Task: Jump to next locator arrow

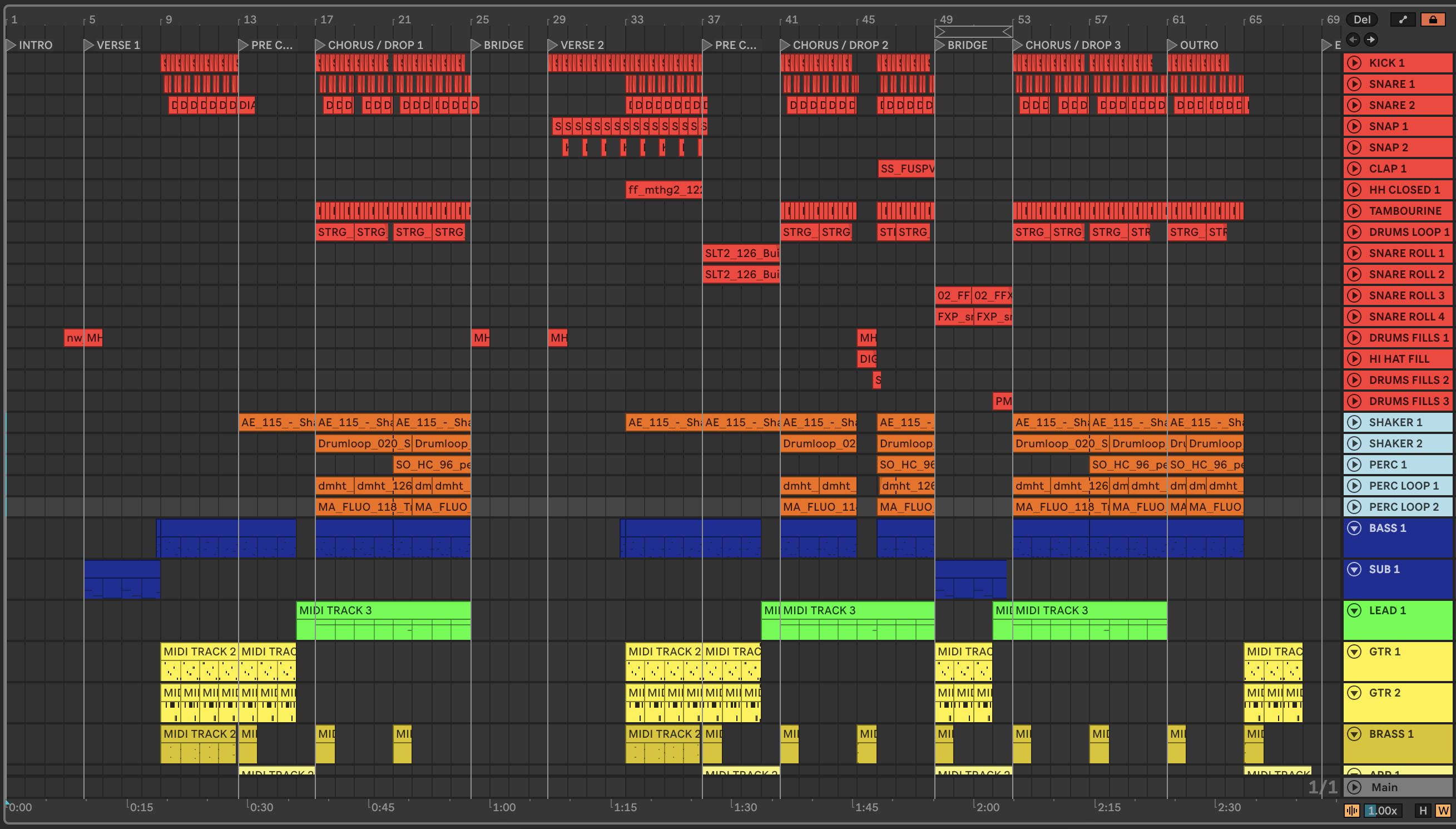Action: coord(1371,40)
